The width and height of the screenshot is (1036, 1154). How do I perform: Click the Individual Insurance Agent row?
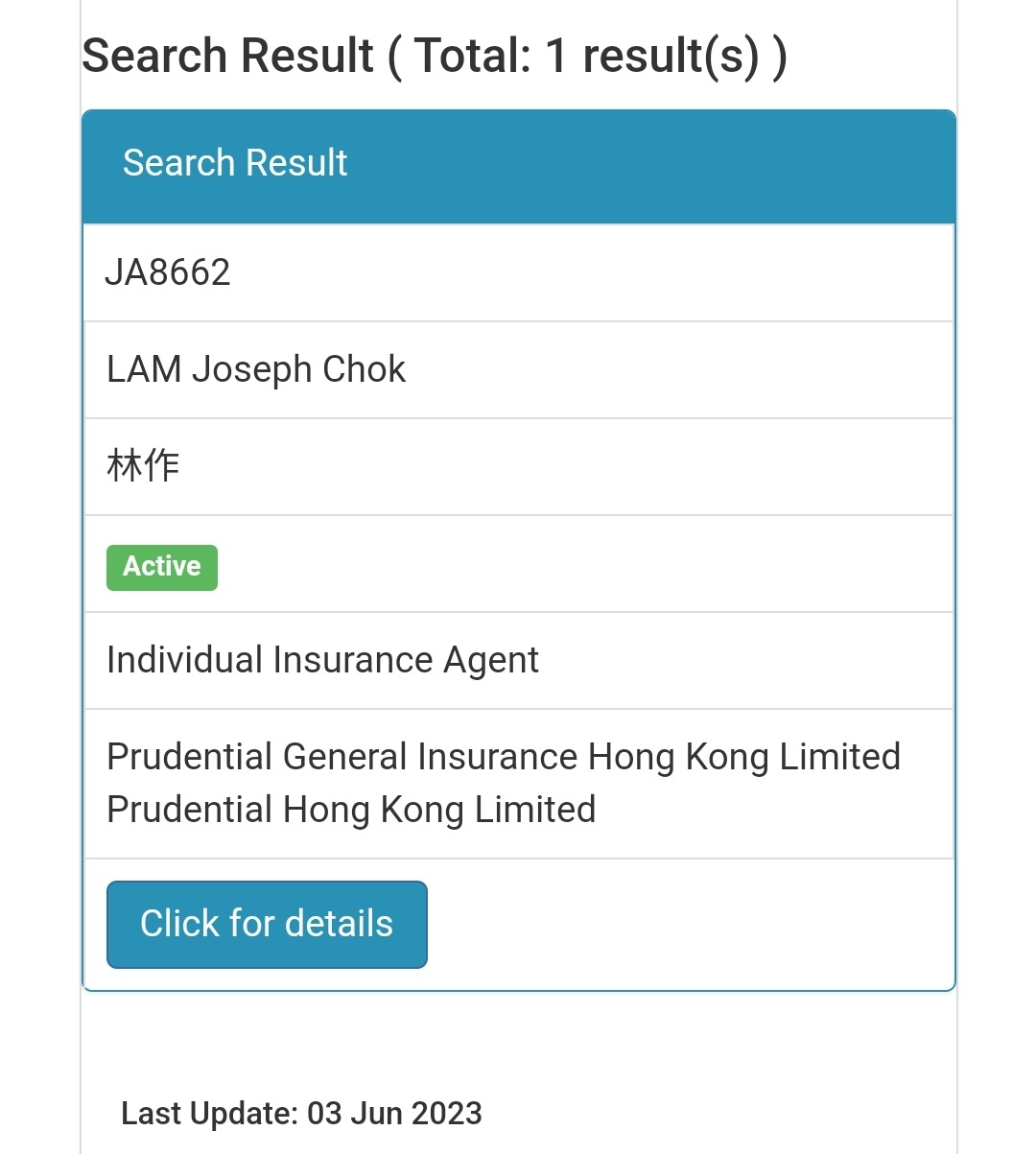point(519,660)
